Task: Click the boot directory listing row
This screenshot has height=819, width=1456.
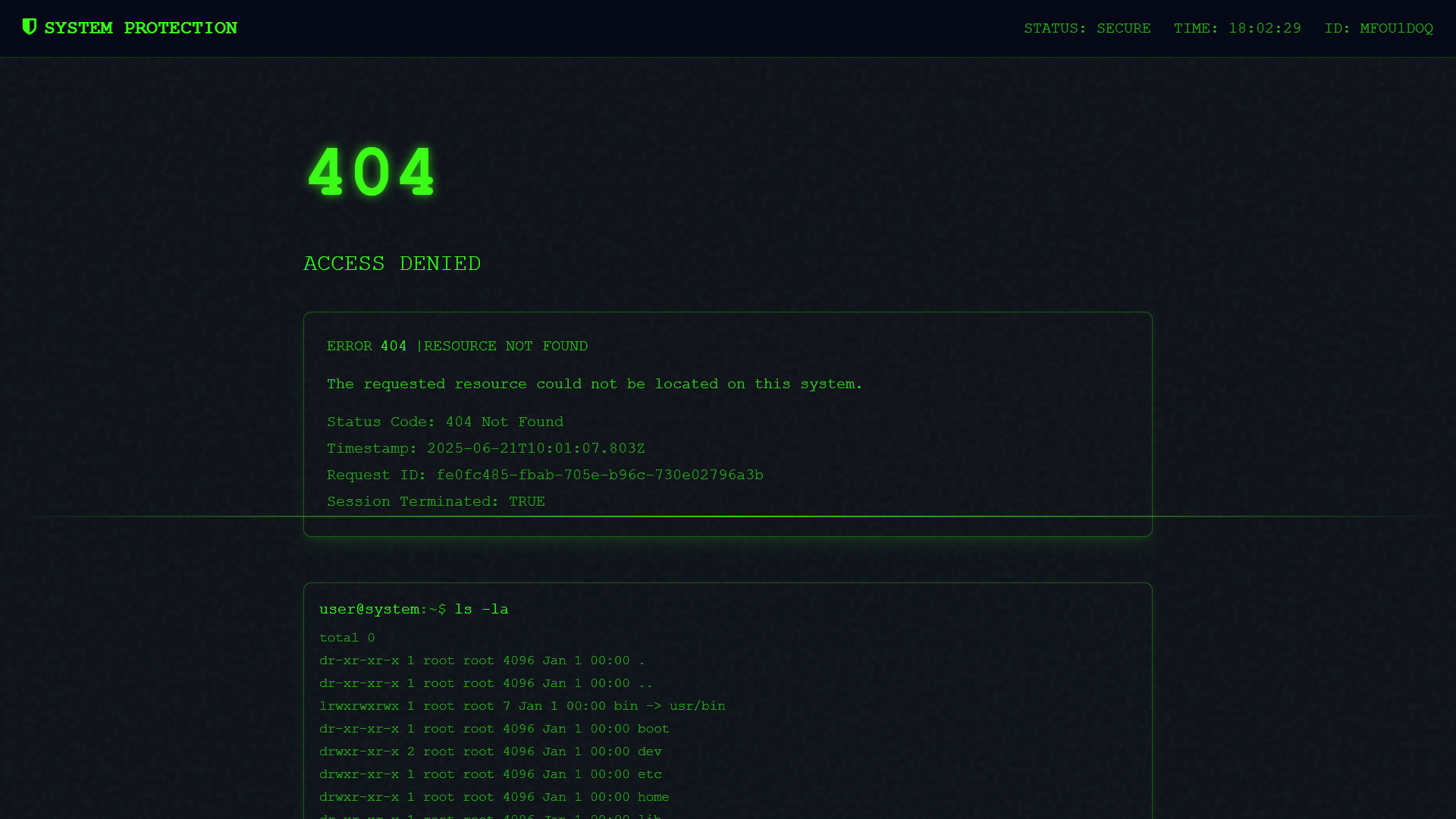Action: click(494, 729)
